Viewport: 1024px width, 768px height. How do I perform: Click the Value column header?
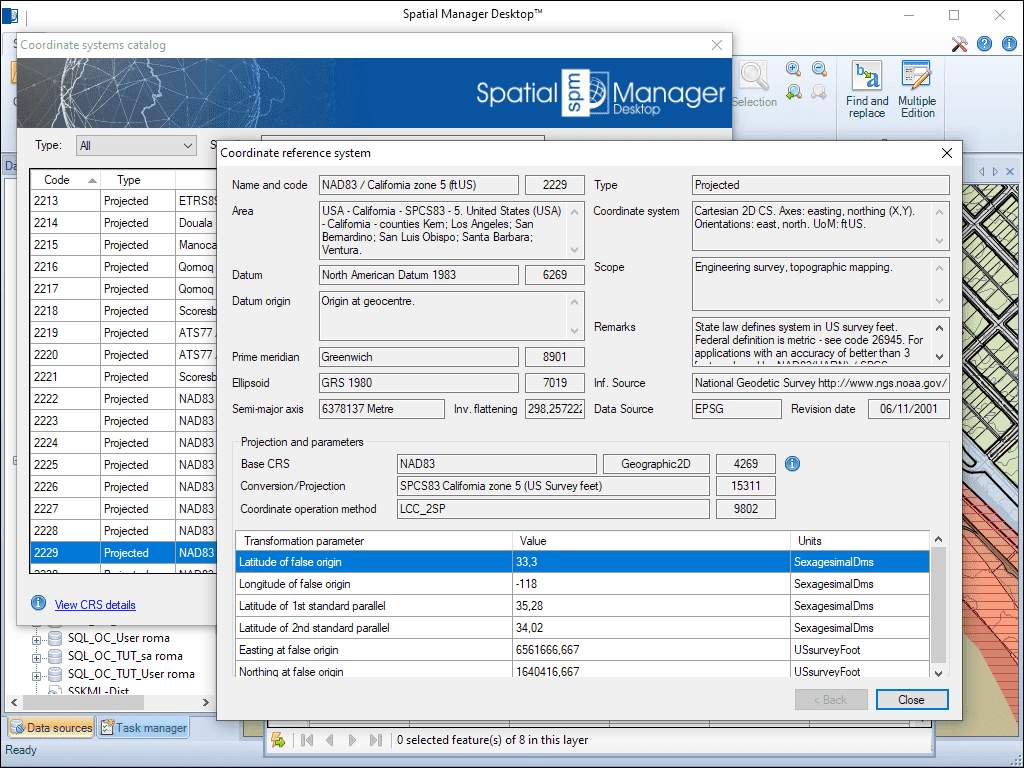(x=651, y=541)
